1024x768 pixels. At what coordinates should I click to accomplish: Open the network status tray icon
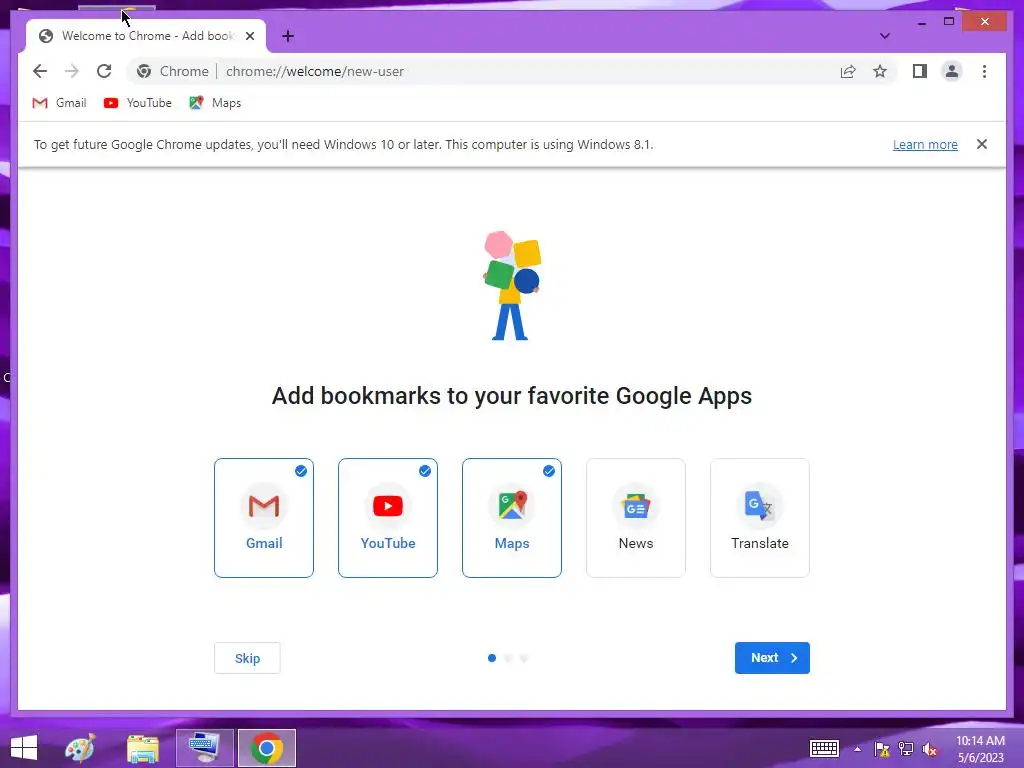[906, 749]
